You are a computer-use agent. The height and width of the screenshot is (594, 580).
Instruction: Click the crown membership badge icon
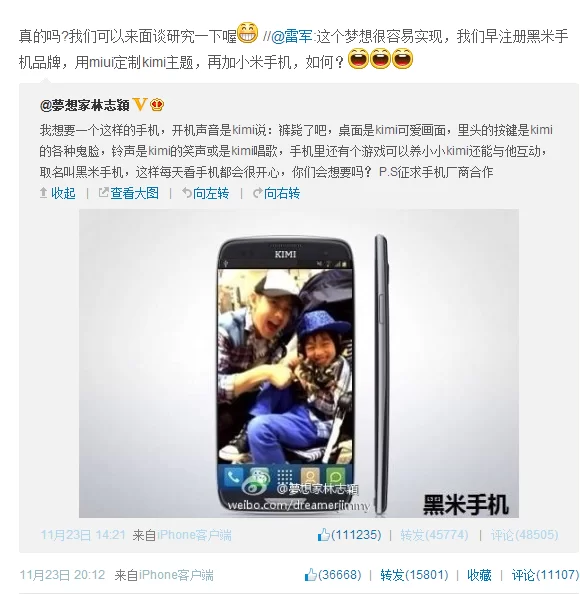pos(157,105)
